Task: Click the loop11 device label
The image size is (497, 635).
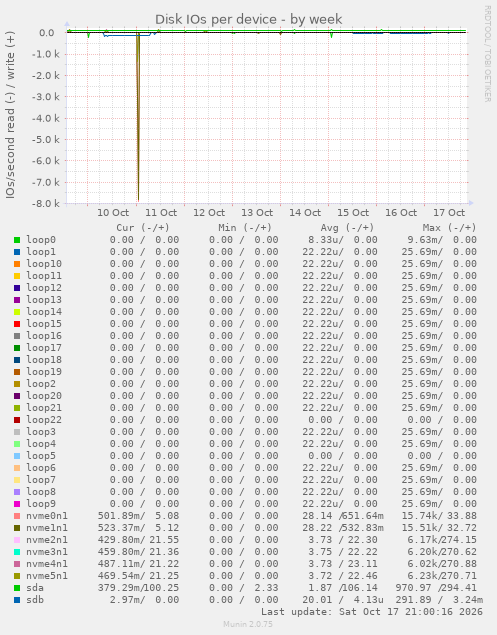Action: pyautogui.click(x=44, y=276)
